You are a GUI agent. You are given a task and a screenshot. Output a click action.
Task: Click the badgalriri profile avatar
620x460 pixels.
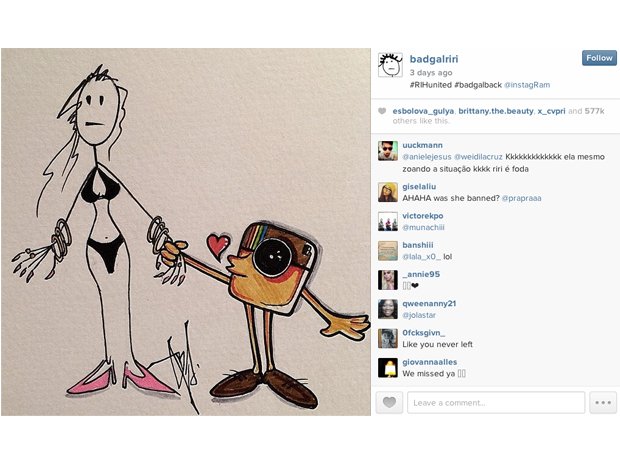point(390,65)
